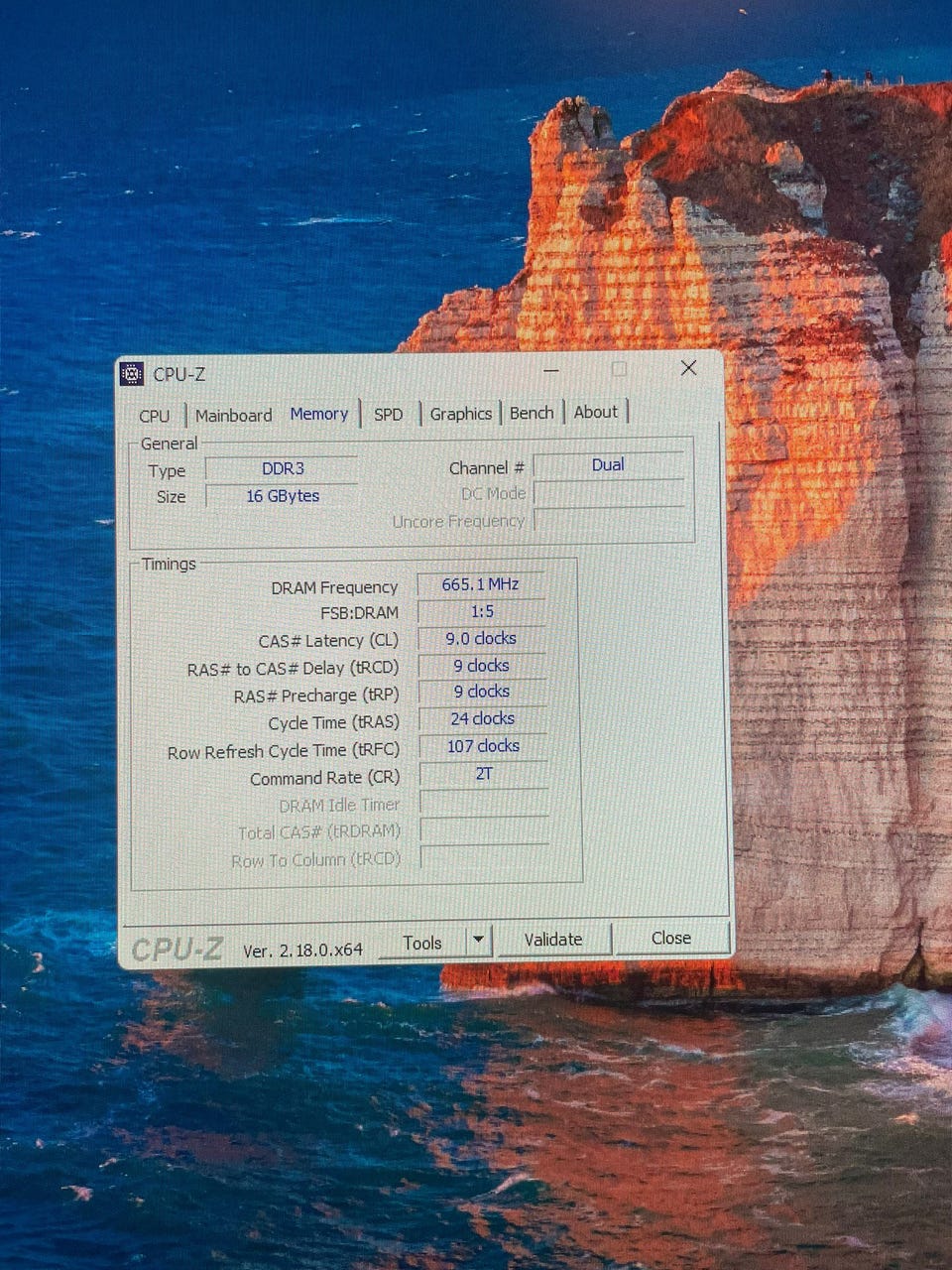Screen dimensions: 952x1270
Task: Click the empty DRAM Idle Timer field
Action: tap(484, 802)
